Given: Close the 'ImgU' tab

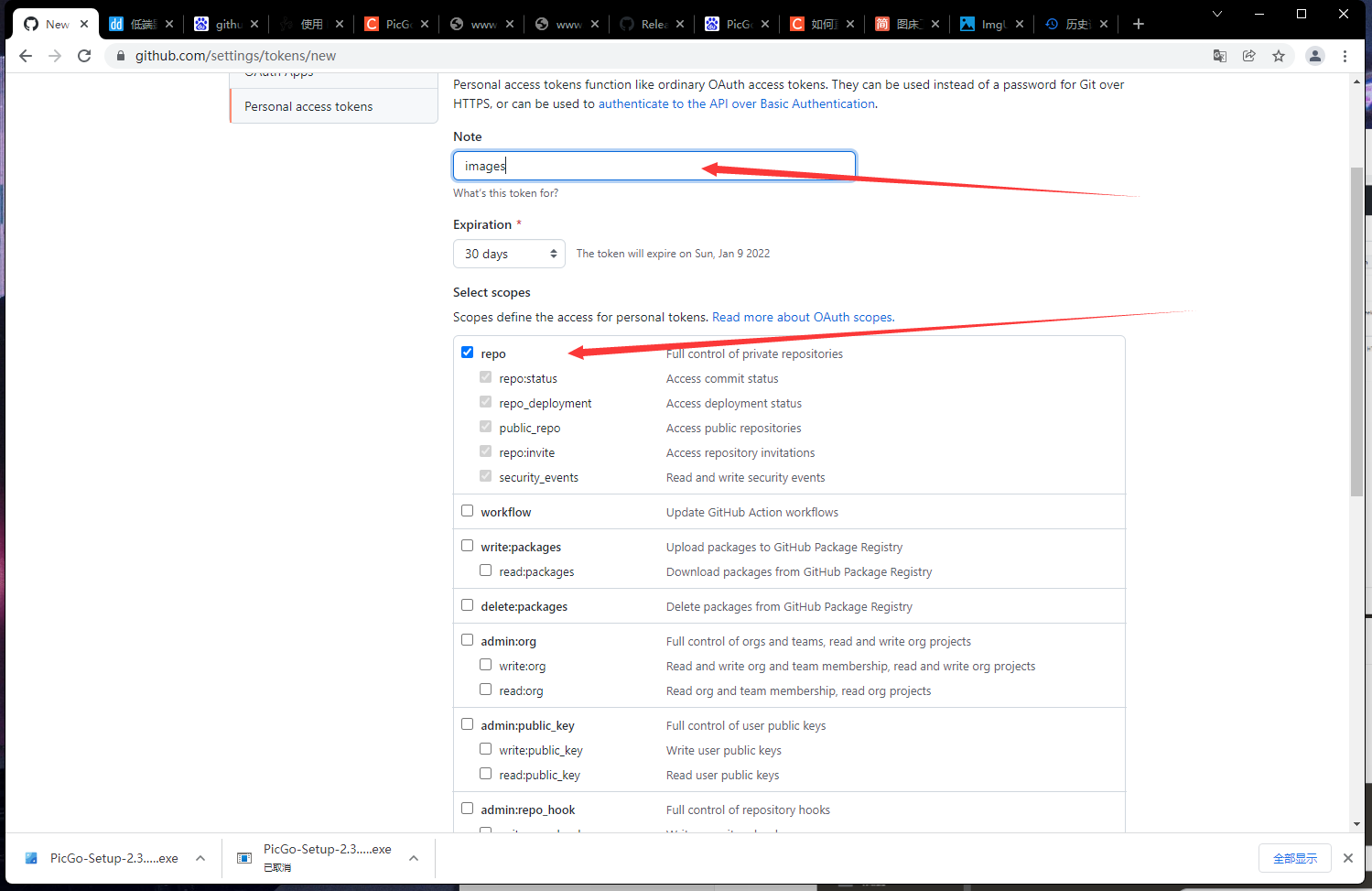Looking at the screenshot, I should (1020, 24).
